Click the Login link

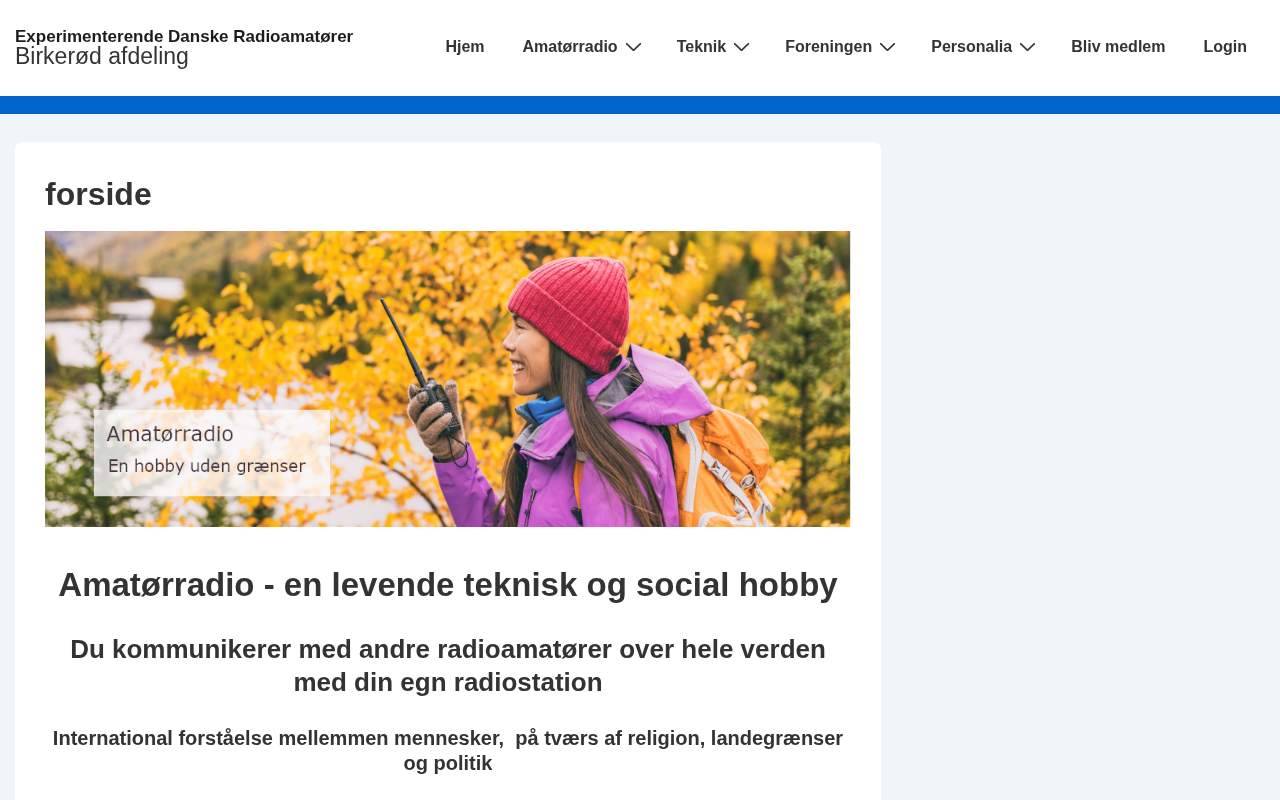pyautogui.click(x=1225, y=47)
